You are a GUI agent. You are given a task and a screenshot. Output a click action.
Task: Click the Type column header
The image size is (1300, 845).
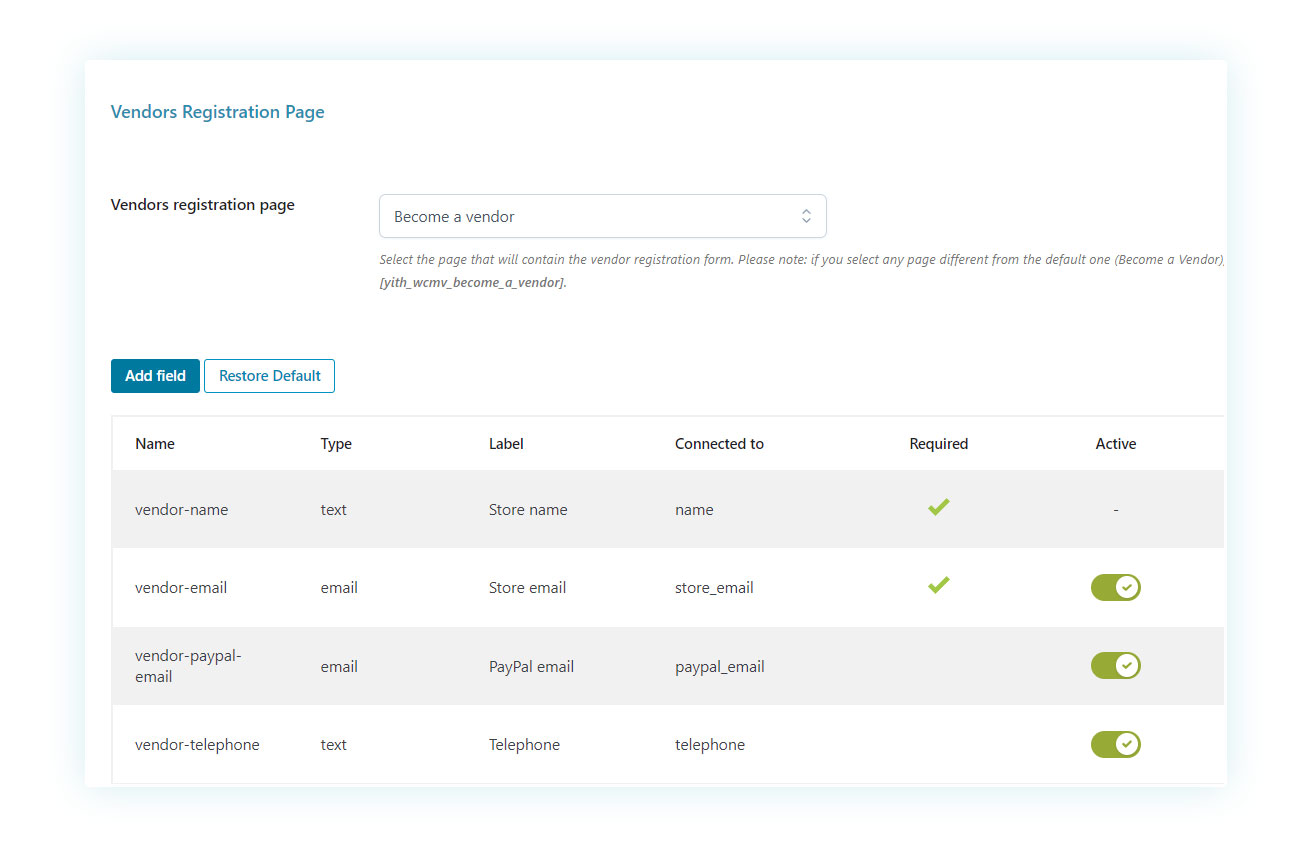pyautogui.click(x=336, y=444)
